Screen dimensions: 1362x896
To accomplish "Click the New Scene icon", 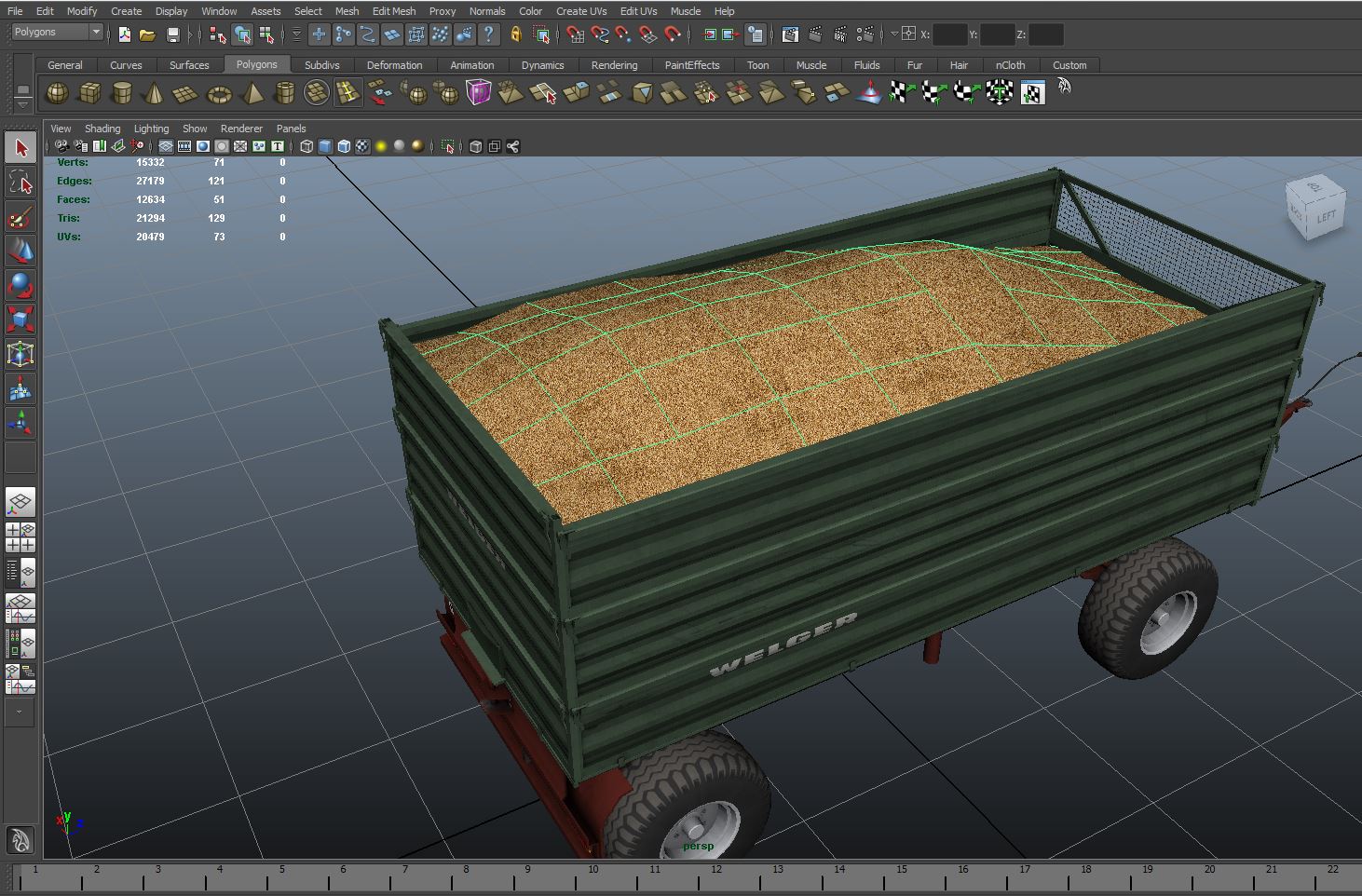I will tap(125, 34).
